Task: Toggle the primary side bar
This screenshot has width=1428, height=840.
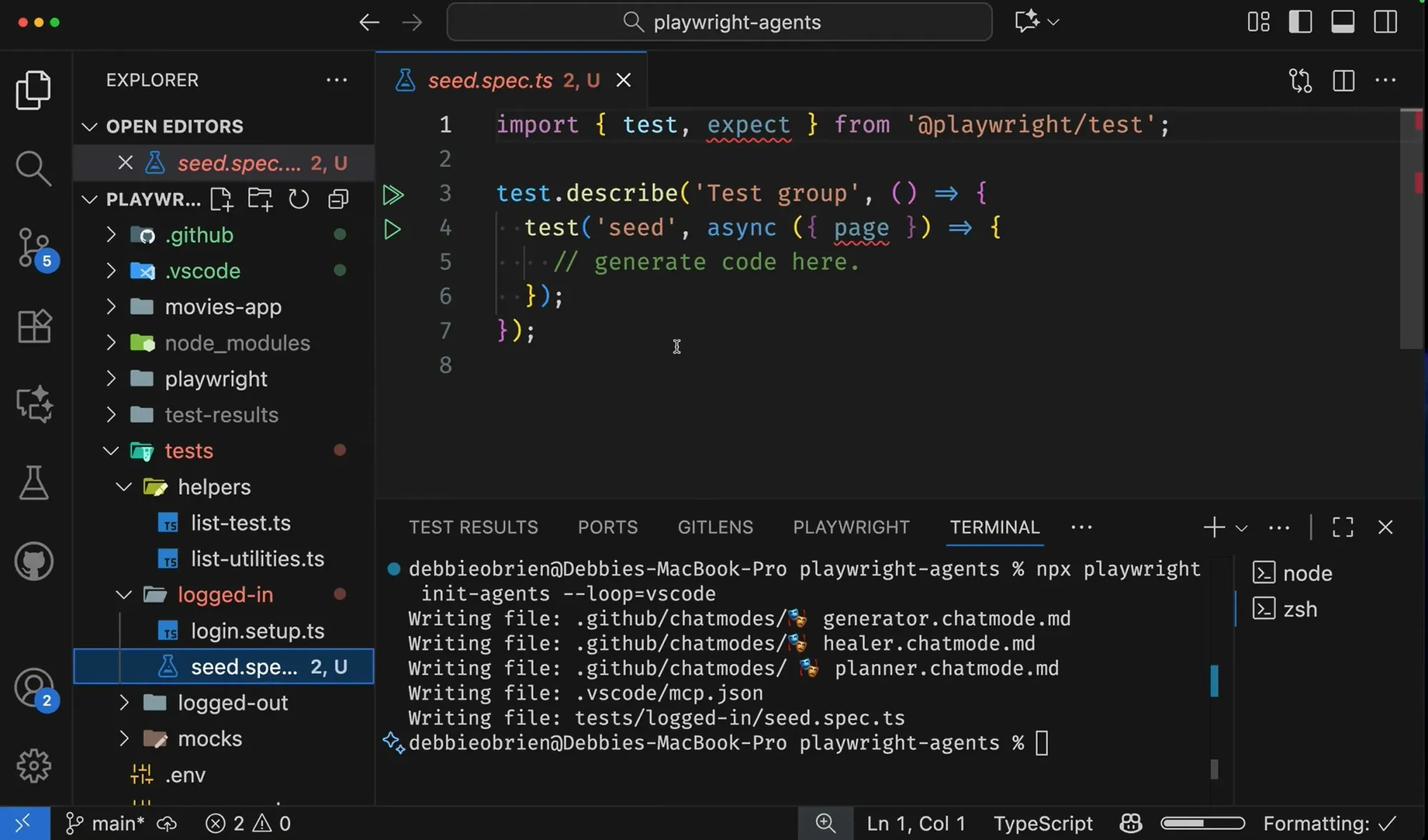Action: coord(1300,22)
